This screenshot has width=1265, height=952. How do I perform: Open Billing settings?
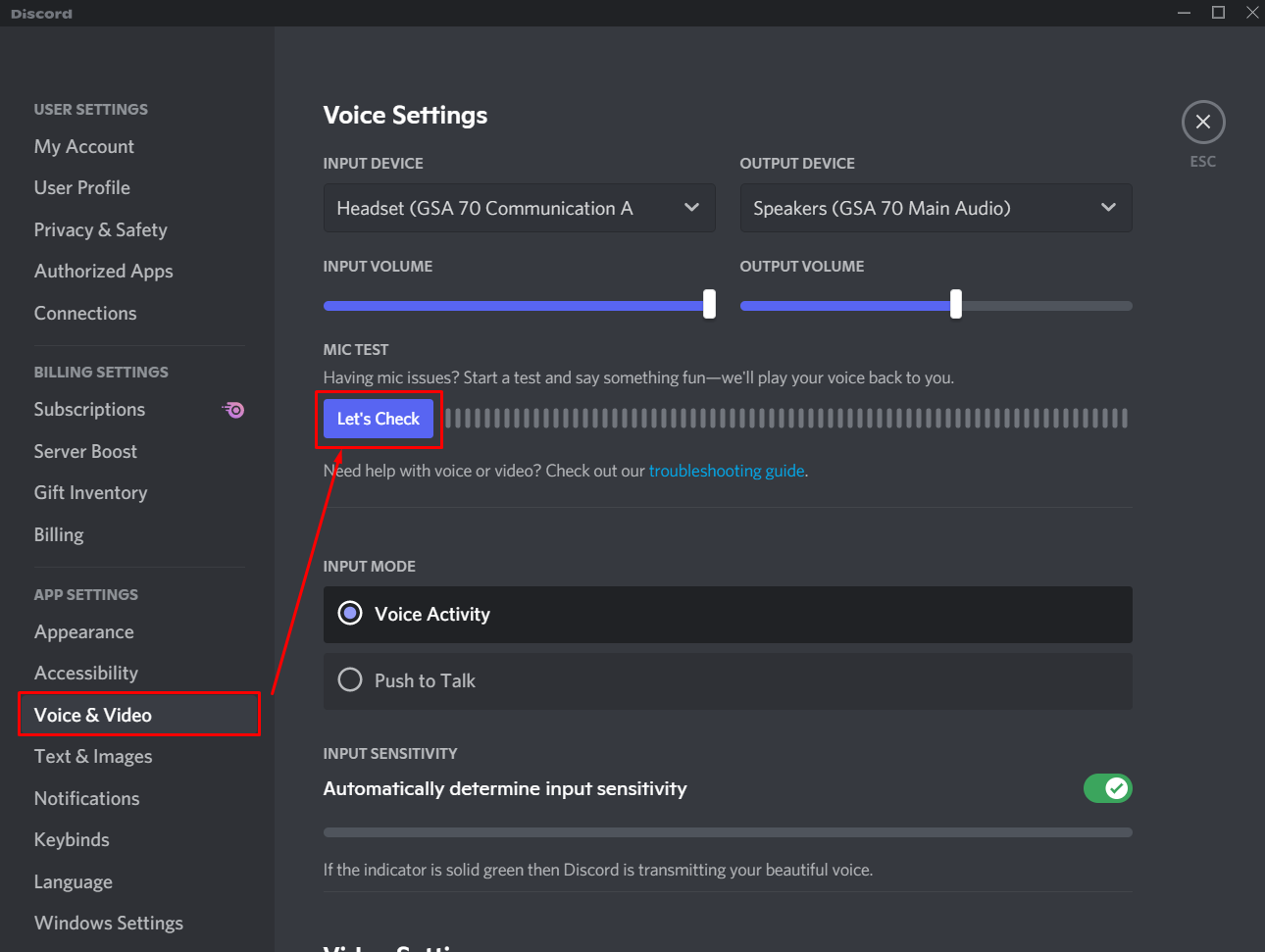(x=59, y=534)
